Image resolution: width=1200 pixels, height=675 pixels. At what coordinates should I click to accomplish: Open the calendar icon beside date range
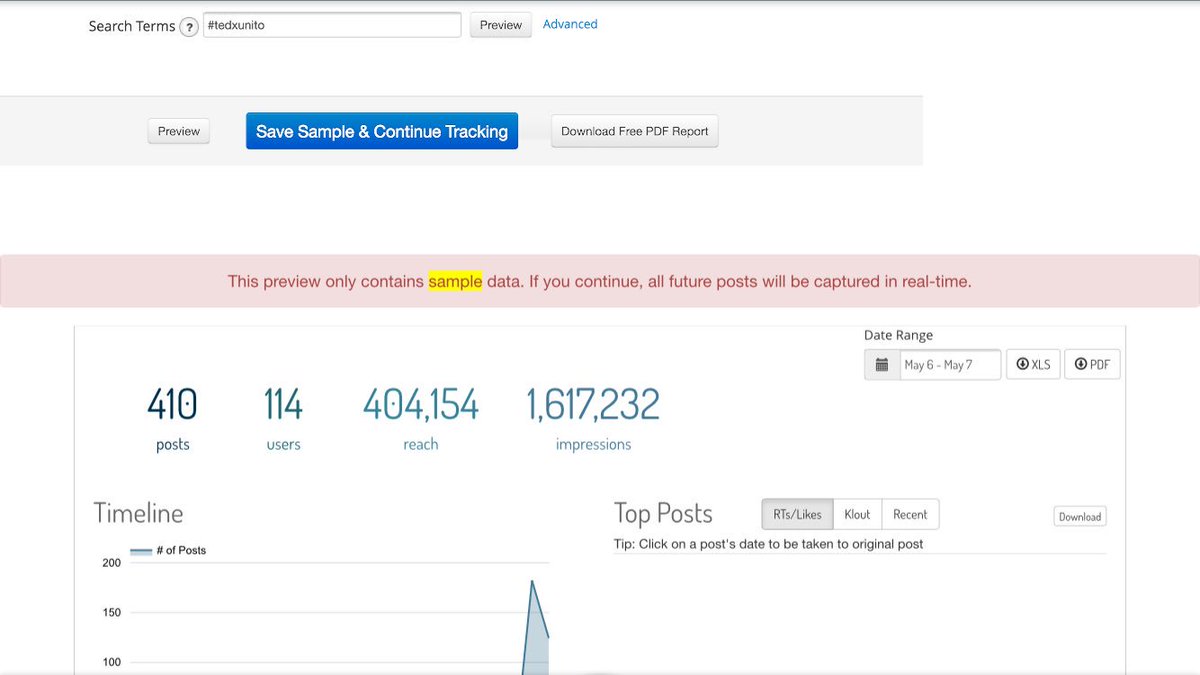tap(882, 365)
